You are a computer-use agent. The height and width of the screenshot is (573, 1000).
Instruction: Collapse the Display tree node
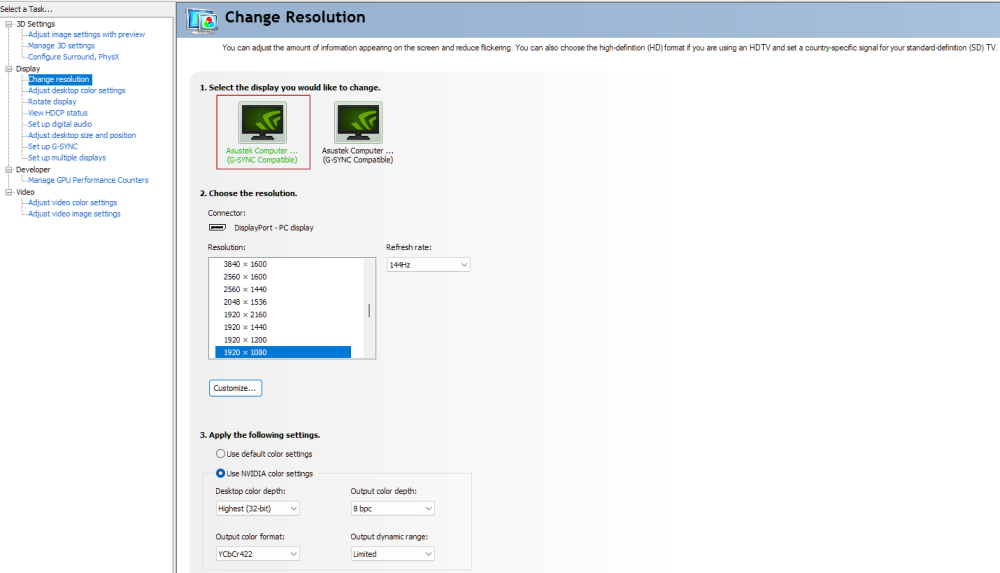8,69
